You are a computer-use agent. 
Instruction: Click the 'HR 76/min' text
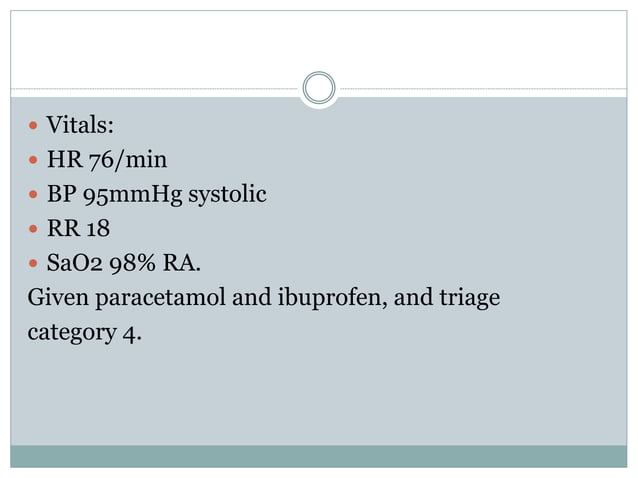[x=107, y=159]
